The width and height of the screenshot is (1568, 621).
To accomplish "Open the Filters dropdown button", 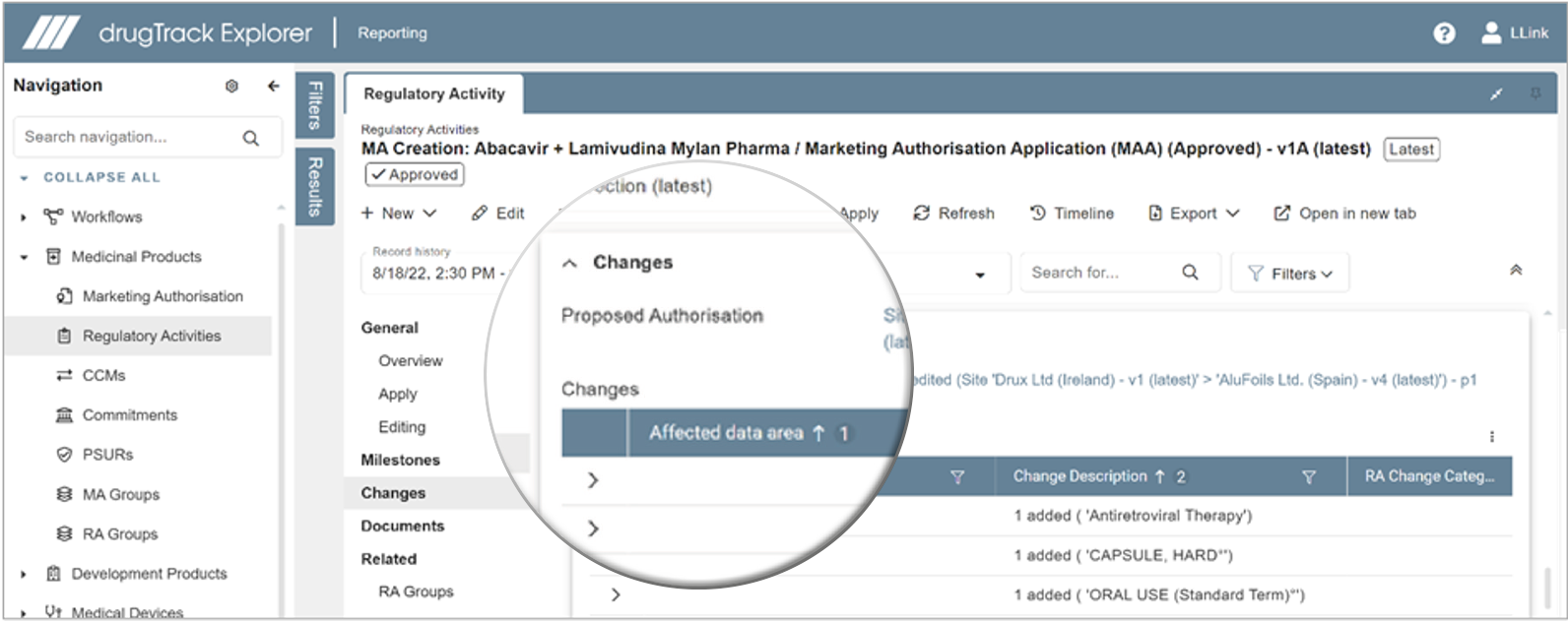I will coord(1290,274).
